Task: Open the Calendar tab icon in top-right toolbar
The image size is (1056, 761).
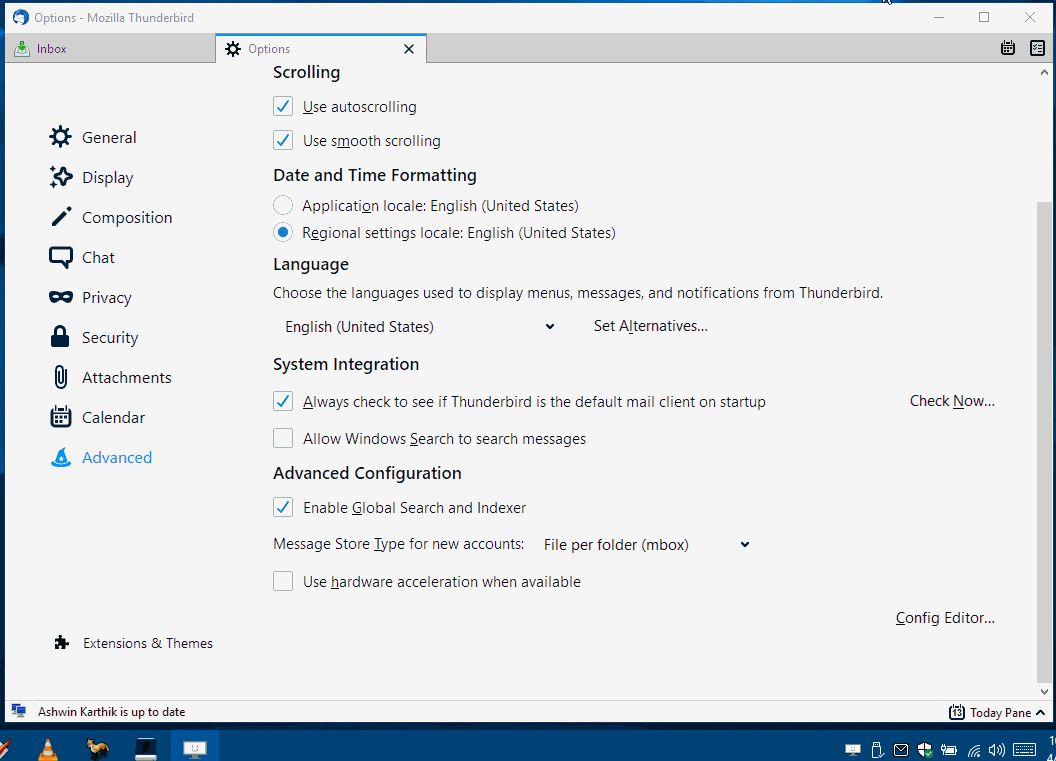Action: click(x=1008, y=48)
